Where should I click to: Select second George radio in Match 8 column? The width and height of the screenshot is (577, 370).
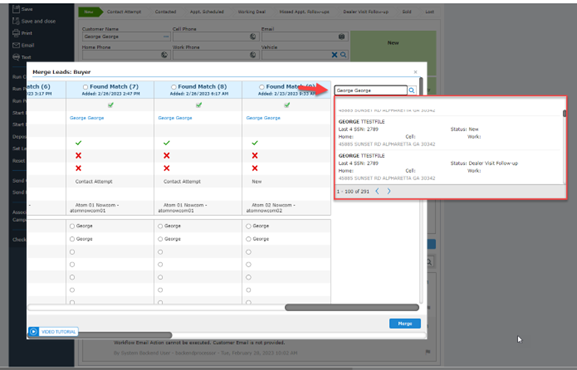coord(160,239)
